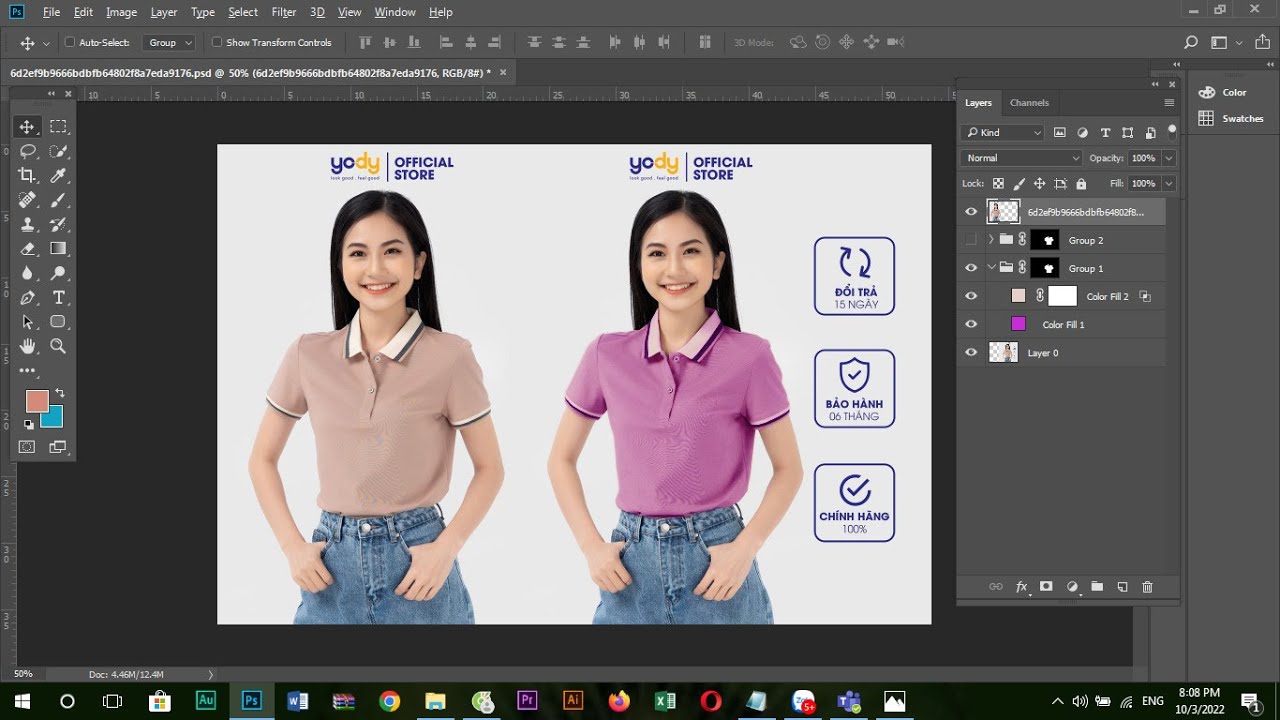Select the Eyedropper tool
The image size is (1280, 720).
[x=58, y=175]
